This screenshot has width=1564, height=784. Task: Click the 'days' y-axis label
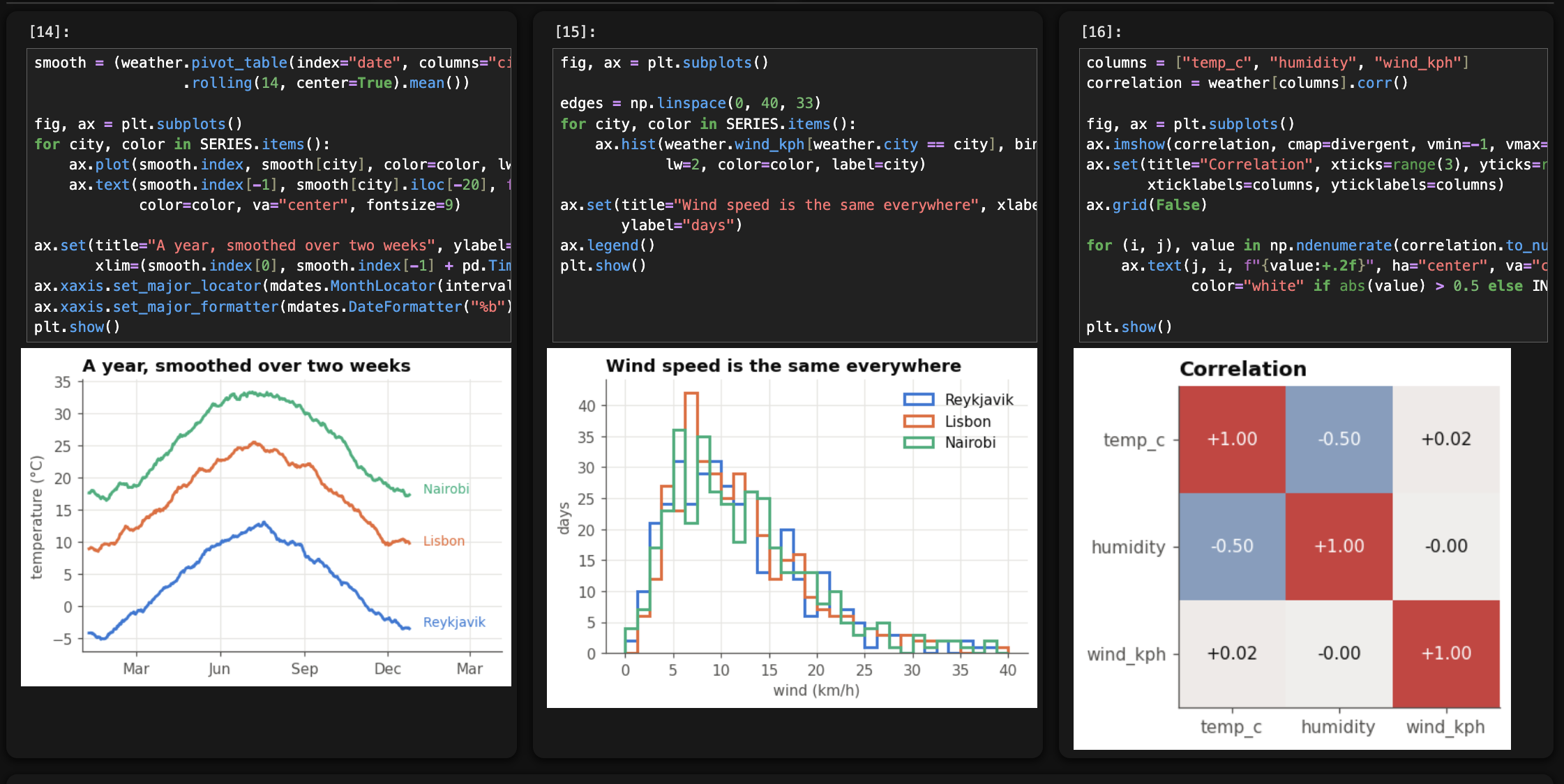tap(564, 518)
